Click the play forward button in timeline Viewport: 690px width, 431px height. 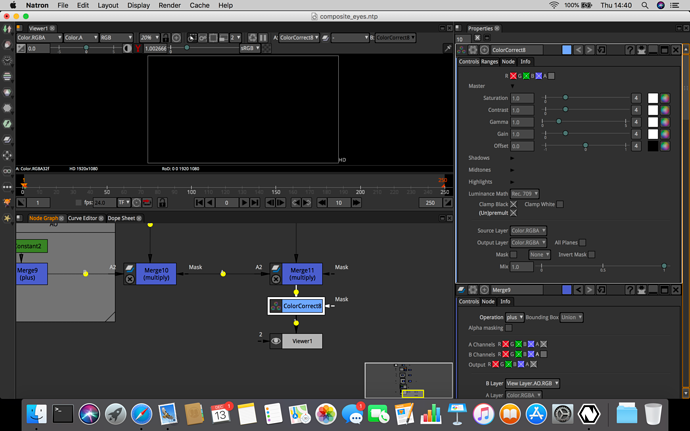coord(244,203)
